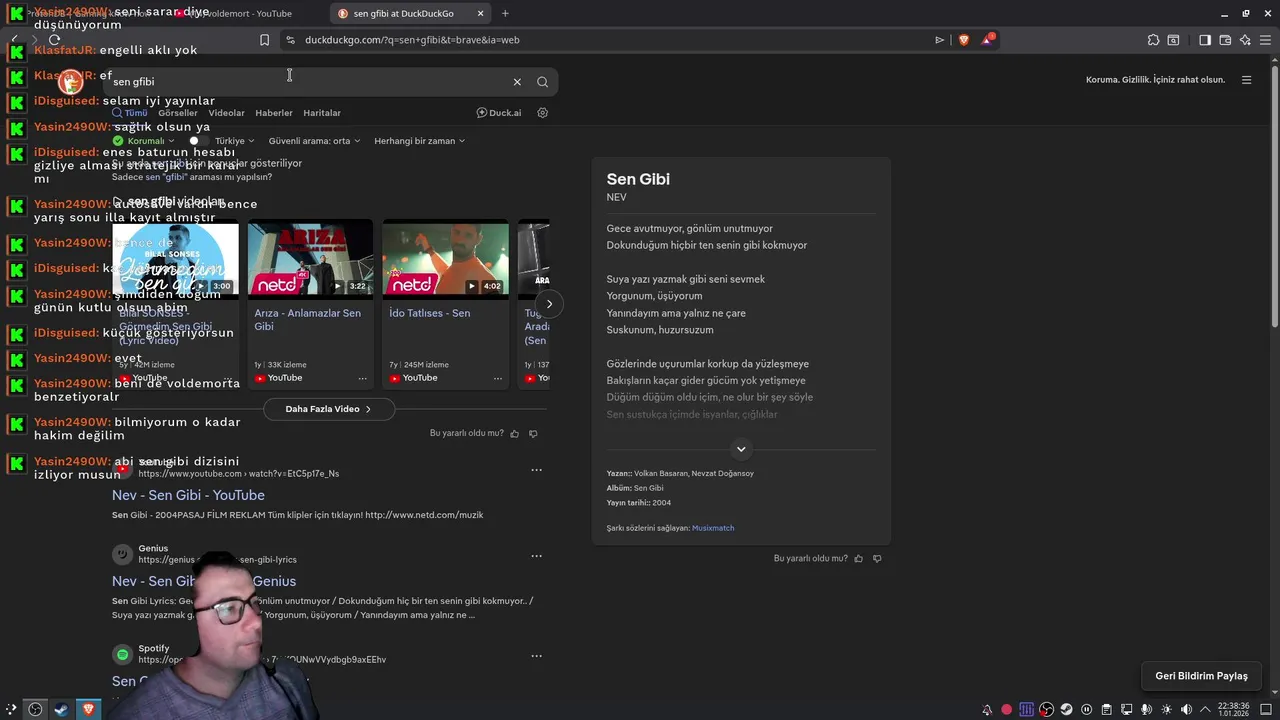Image resolution: width=1280 pixels, height=720 pixels.
Task: Open Arıza - Anlamazlar Sen Gibi title
Action: pyautogui.click(x=307, y=319)
